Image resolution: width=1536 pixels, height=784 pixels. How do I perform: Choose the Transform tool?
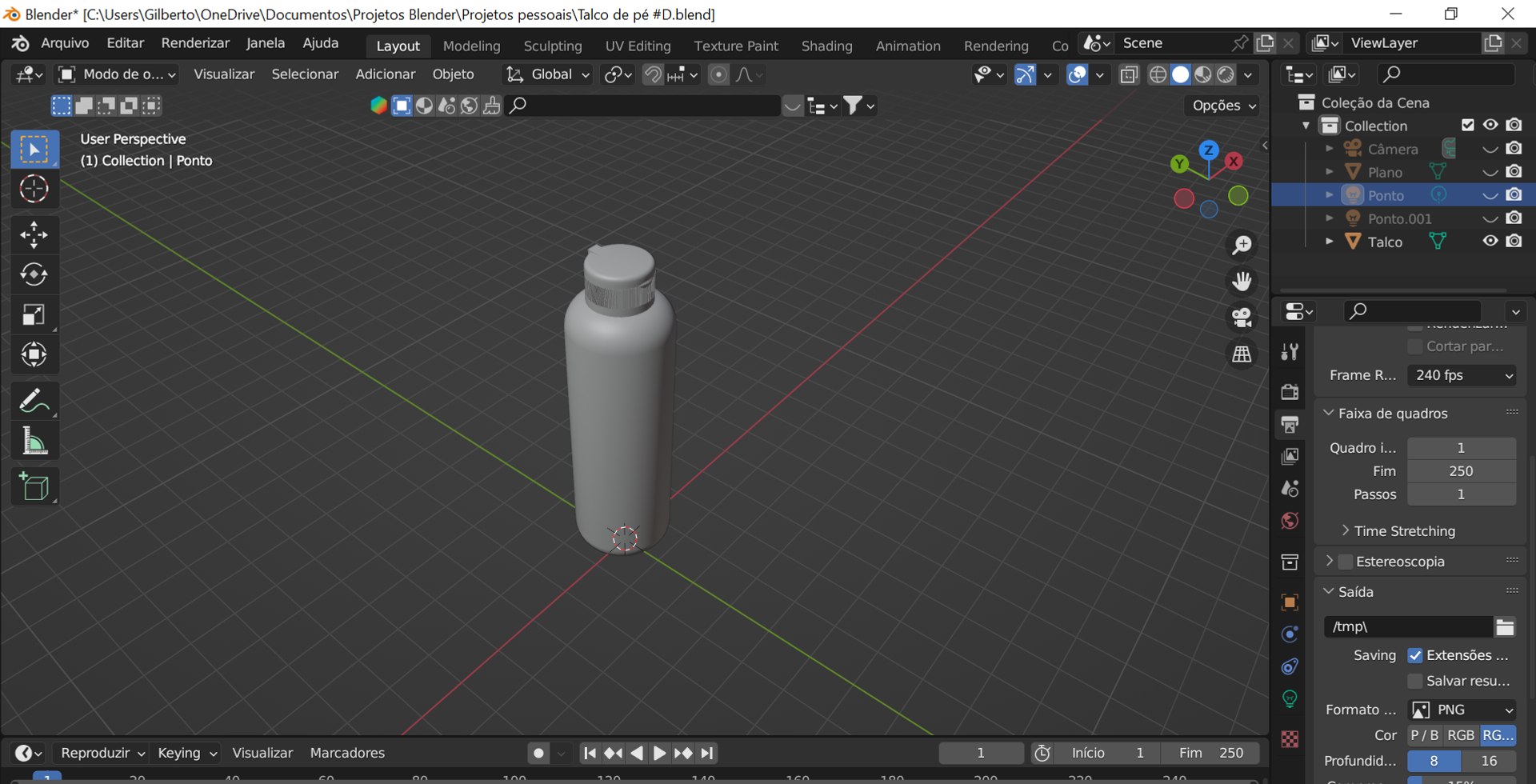click(x=34, y=354)
